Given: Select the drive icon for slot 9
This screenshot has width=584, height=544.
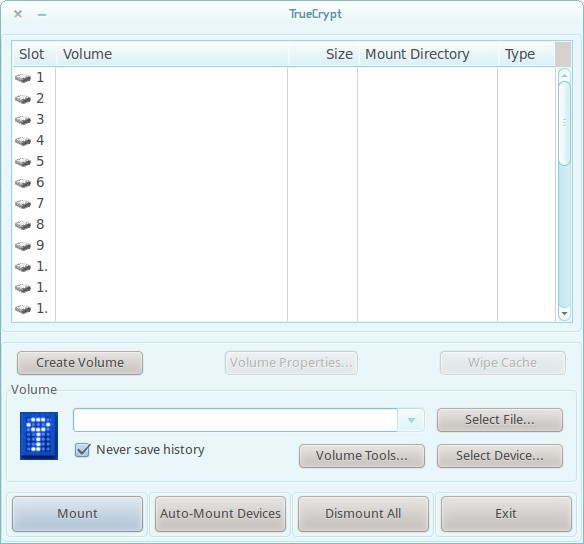Looking at the screenshot, I should (23, 246).
